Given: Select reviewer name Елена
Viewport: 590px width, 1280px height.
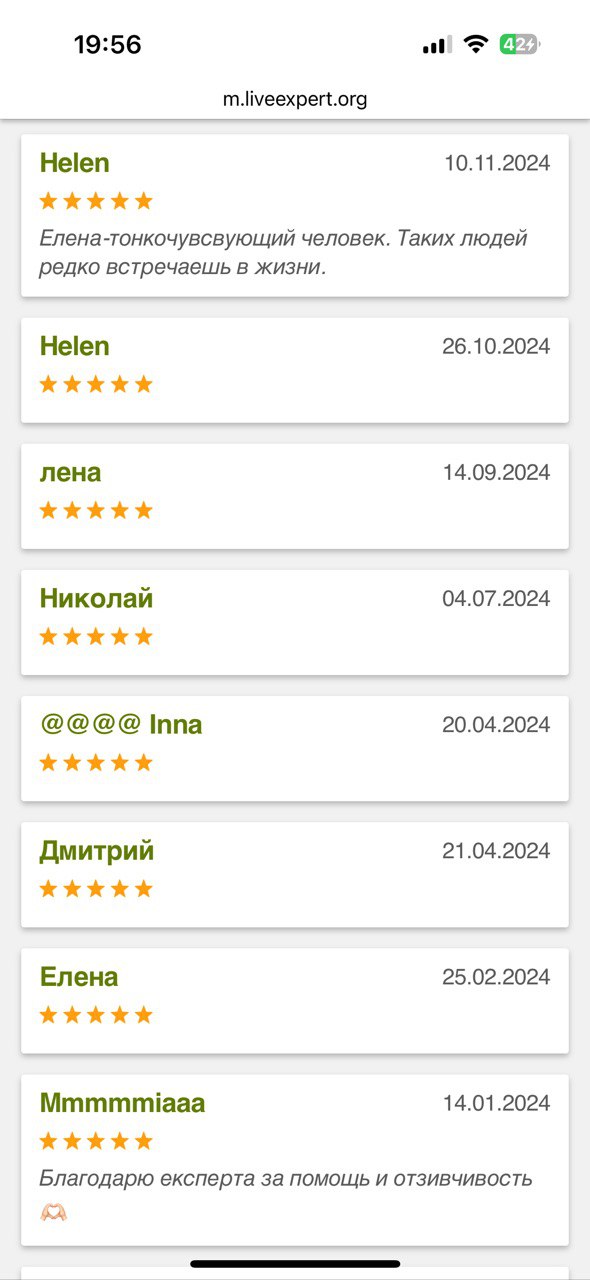Looking at the screenshot, I should point(79,977).
